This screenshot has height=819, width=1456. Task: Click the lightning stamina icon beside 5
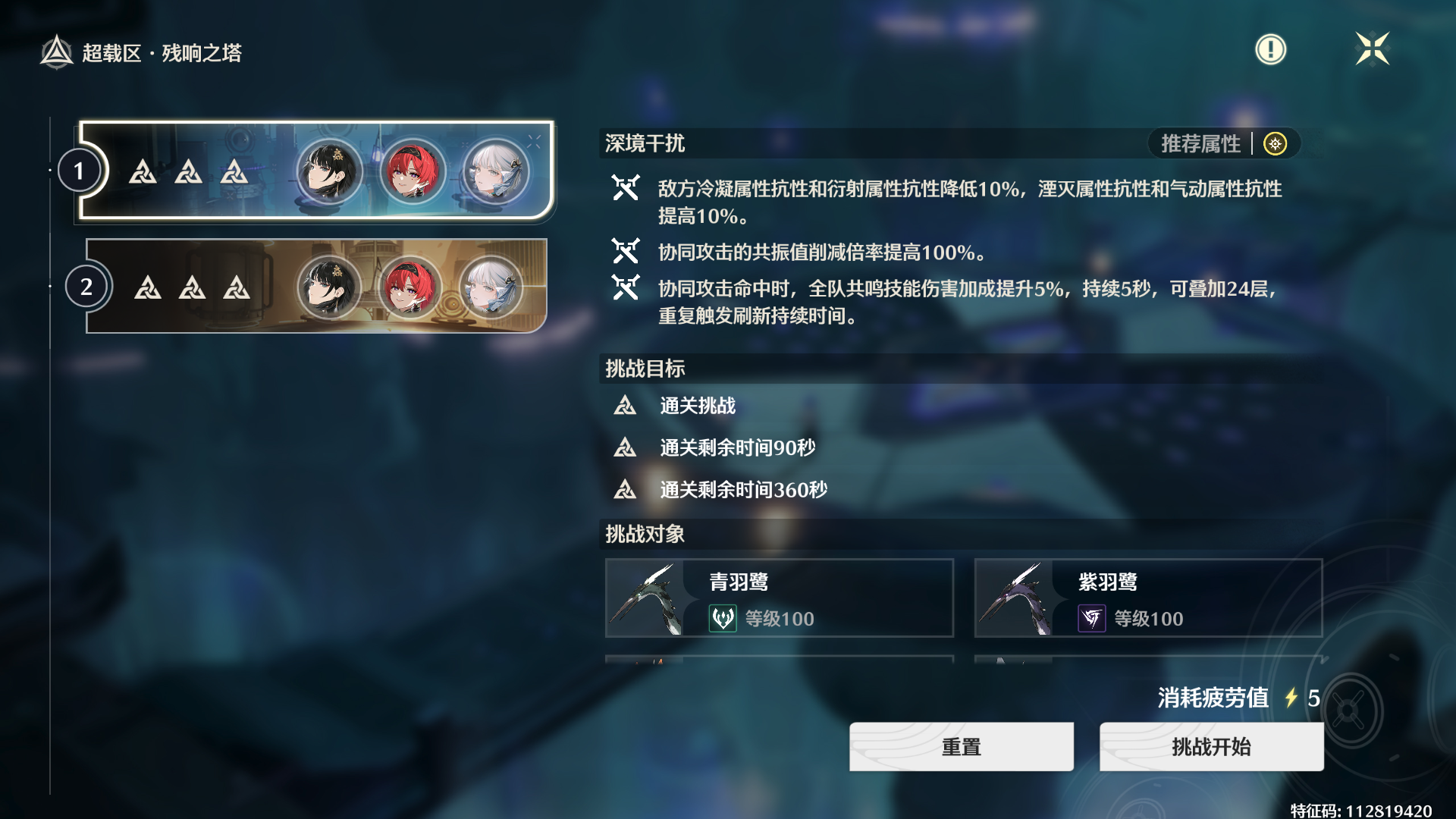[x=1291, y=698]
